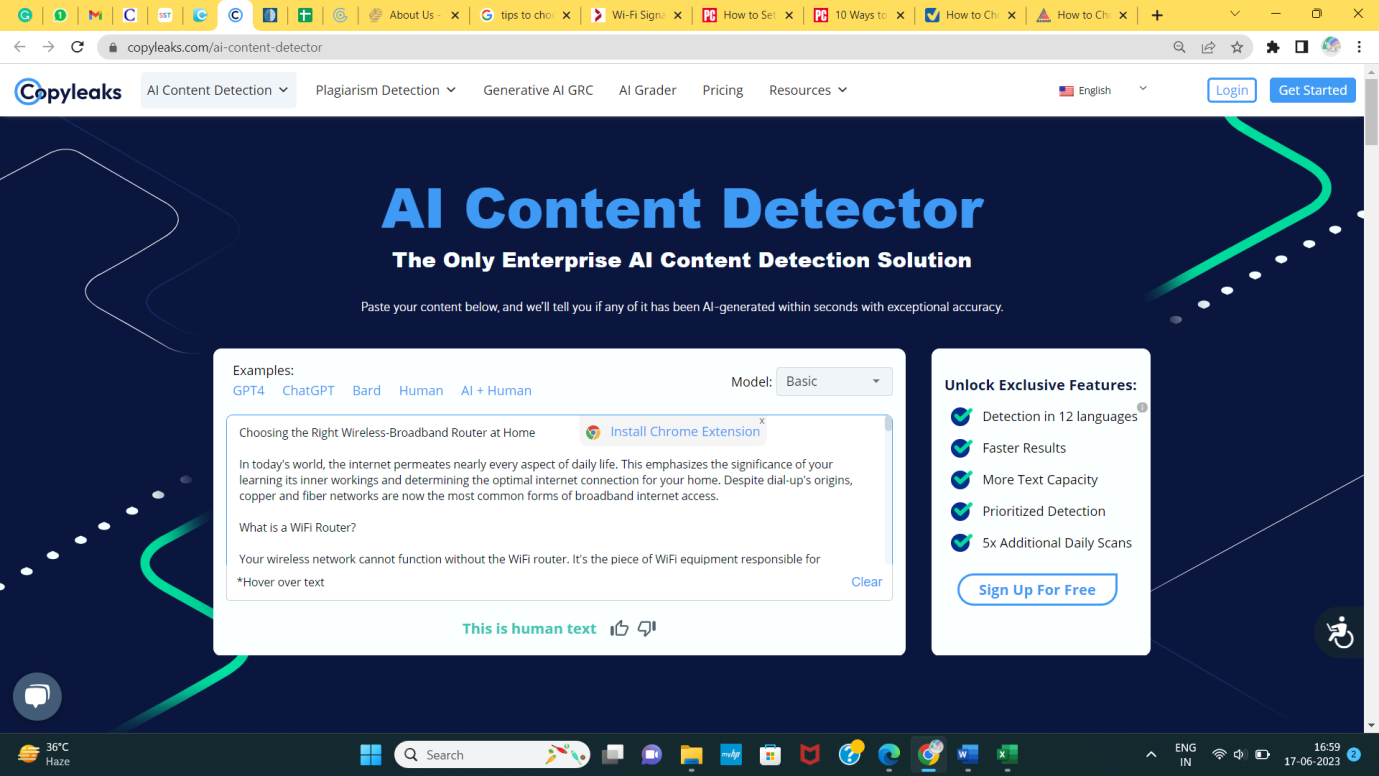
Task: Load the ChatGPT example text
Action: pyautogui.click(x=308, y=390)
